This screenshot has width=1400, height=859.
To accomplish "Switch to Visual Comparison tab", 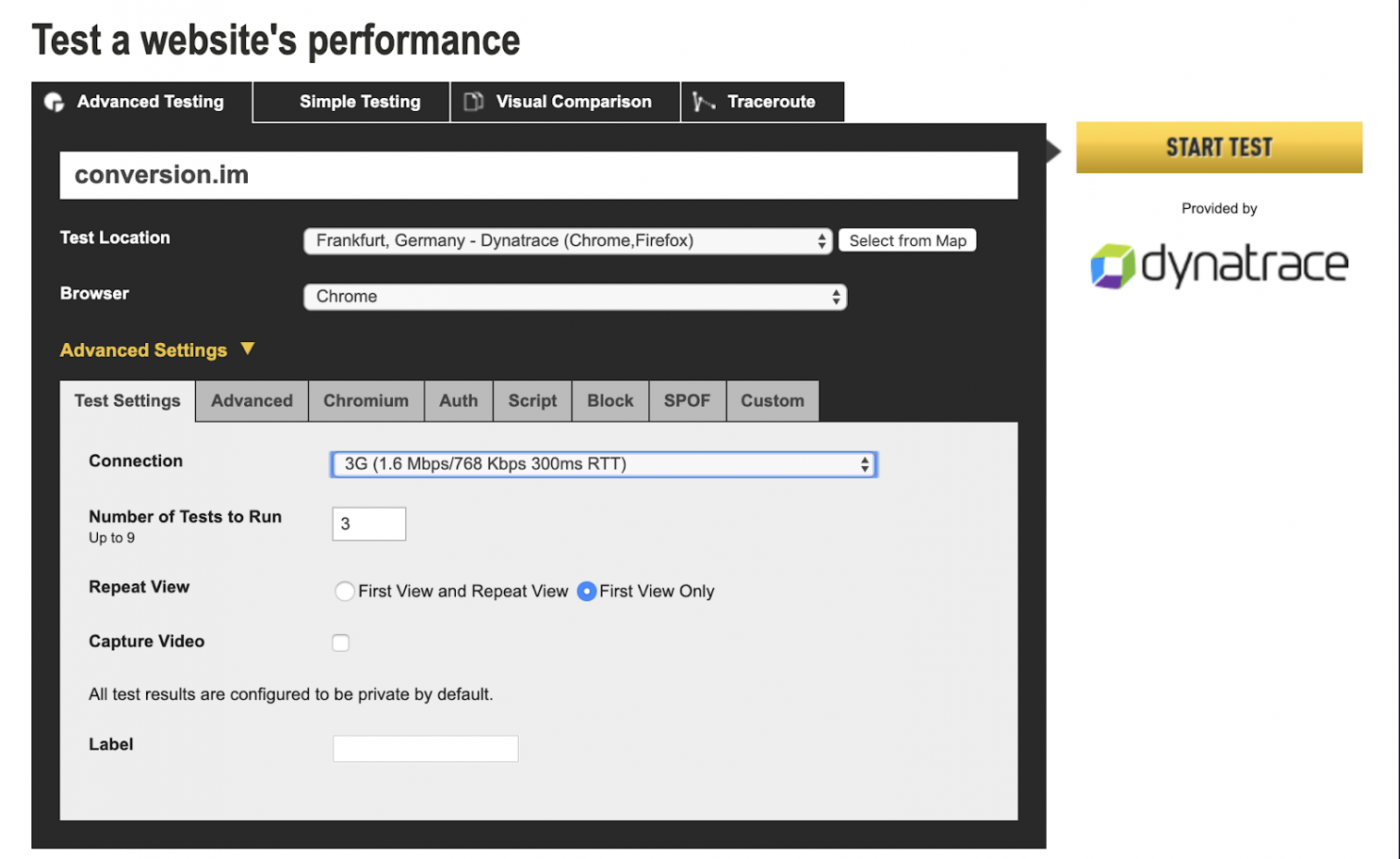I will 565,102.
